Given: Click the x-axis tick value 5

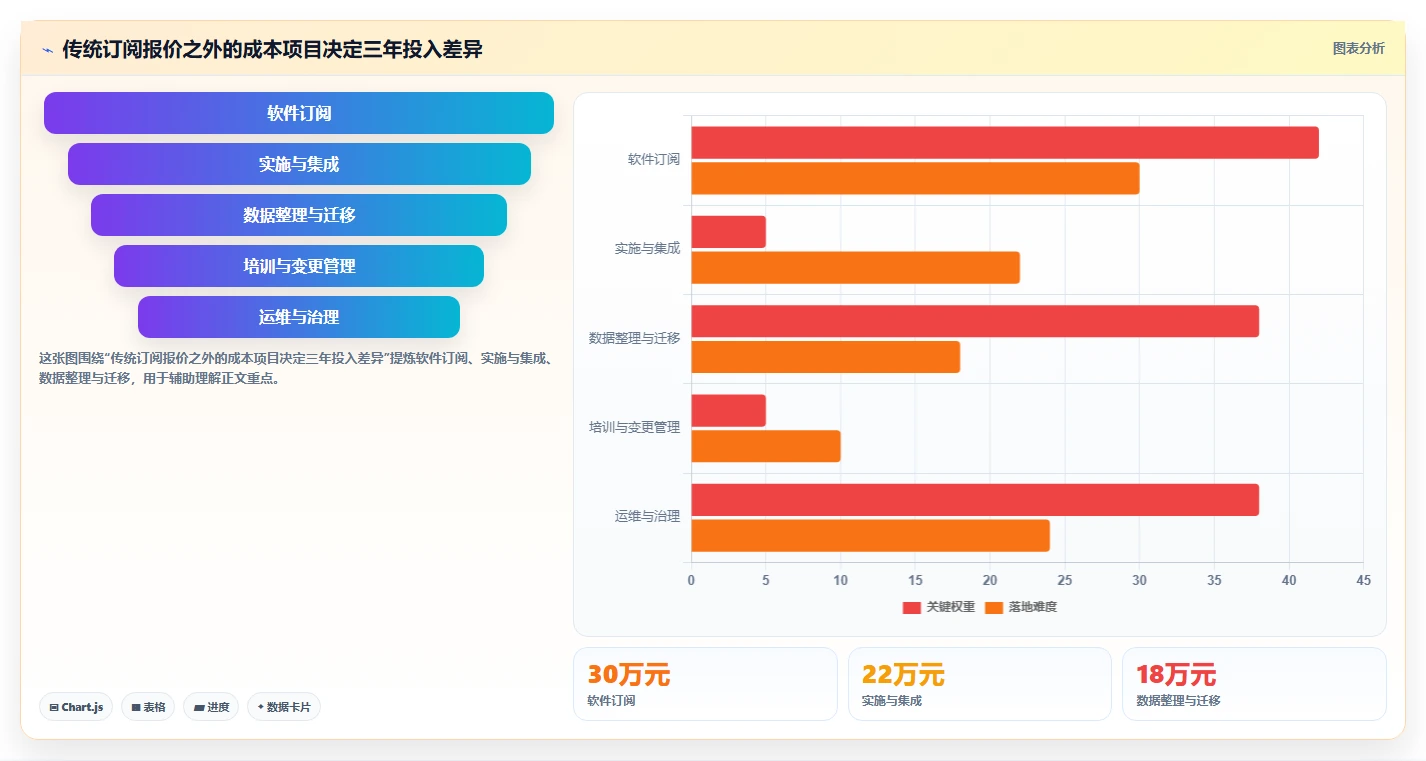Looking at the screenshot, I should coord(766,580).
